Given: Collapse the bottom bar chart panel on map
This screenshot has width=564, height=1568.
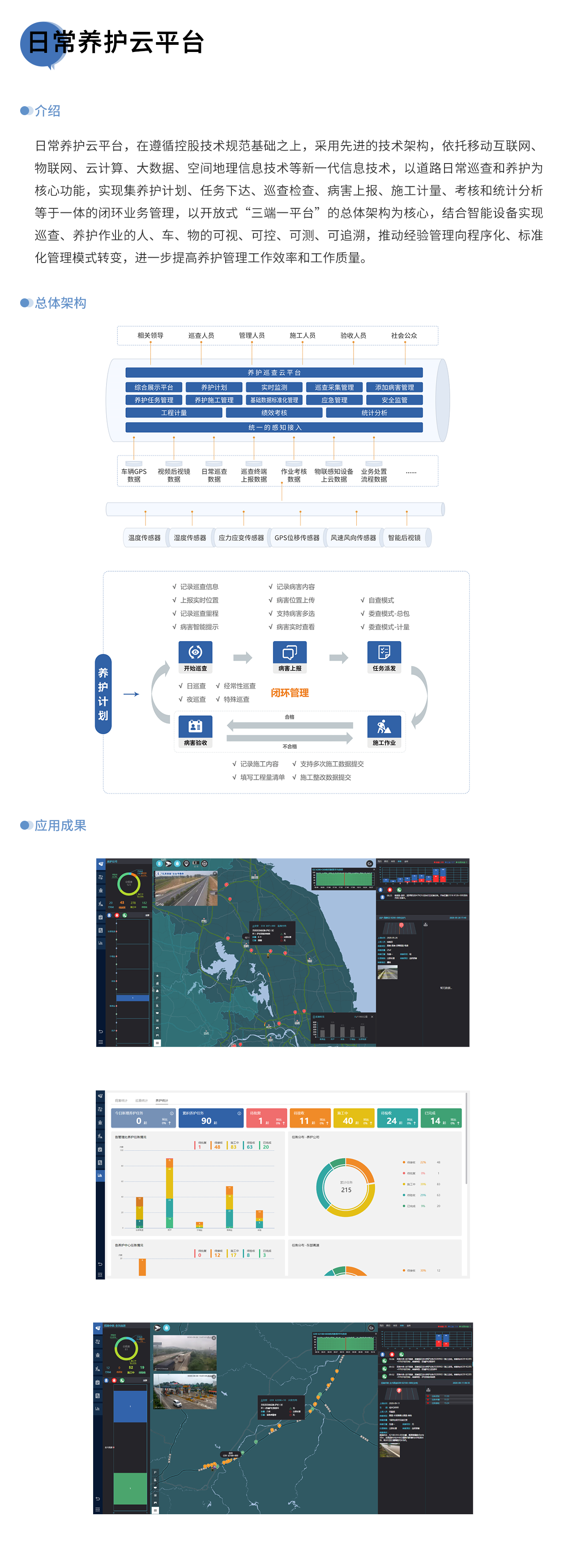Looking at the screenshot, I should 372,1017.
